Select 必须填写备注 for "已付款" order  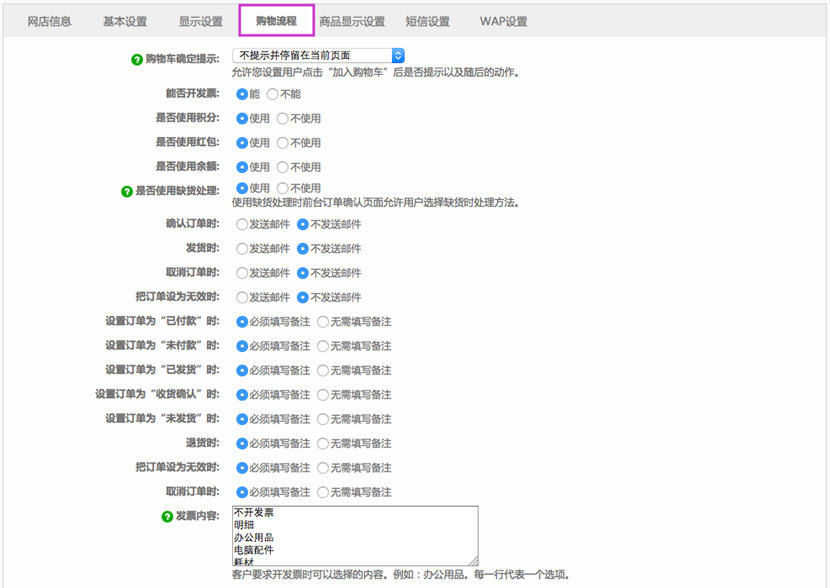point(242,322)
